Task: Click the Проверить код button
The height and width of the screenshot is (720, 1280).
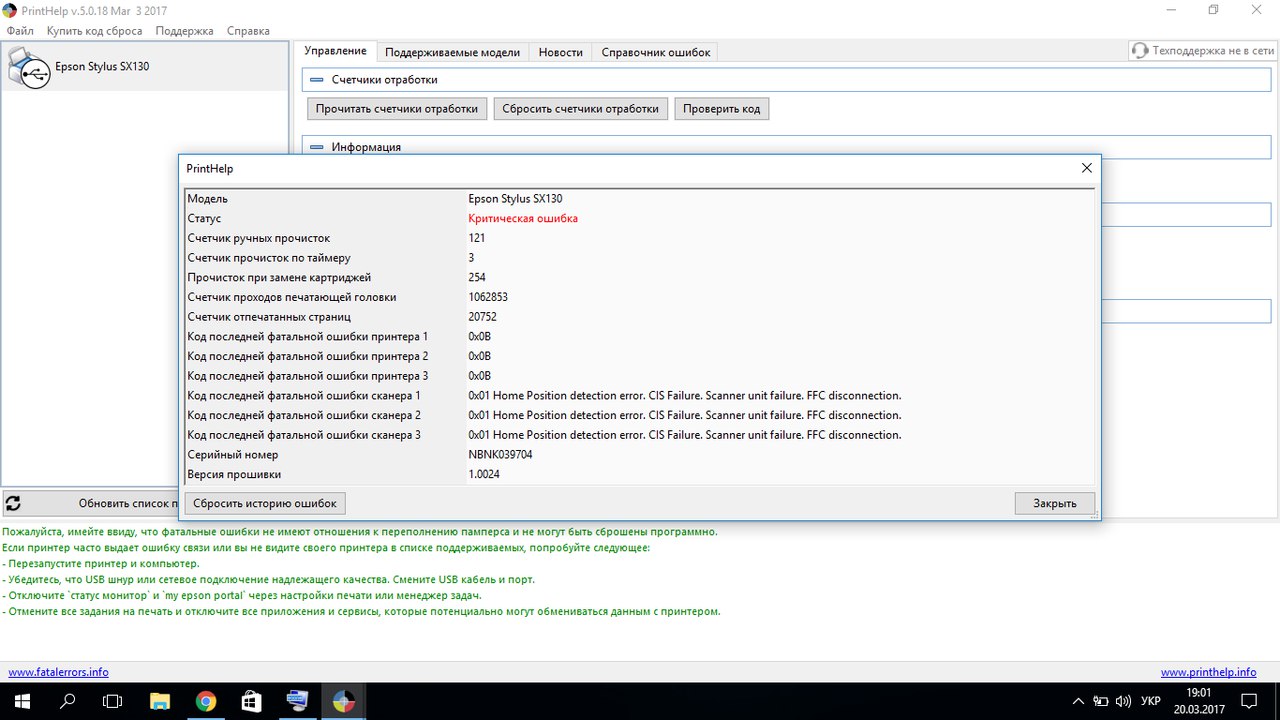Action: click(x=722, y=109)
